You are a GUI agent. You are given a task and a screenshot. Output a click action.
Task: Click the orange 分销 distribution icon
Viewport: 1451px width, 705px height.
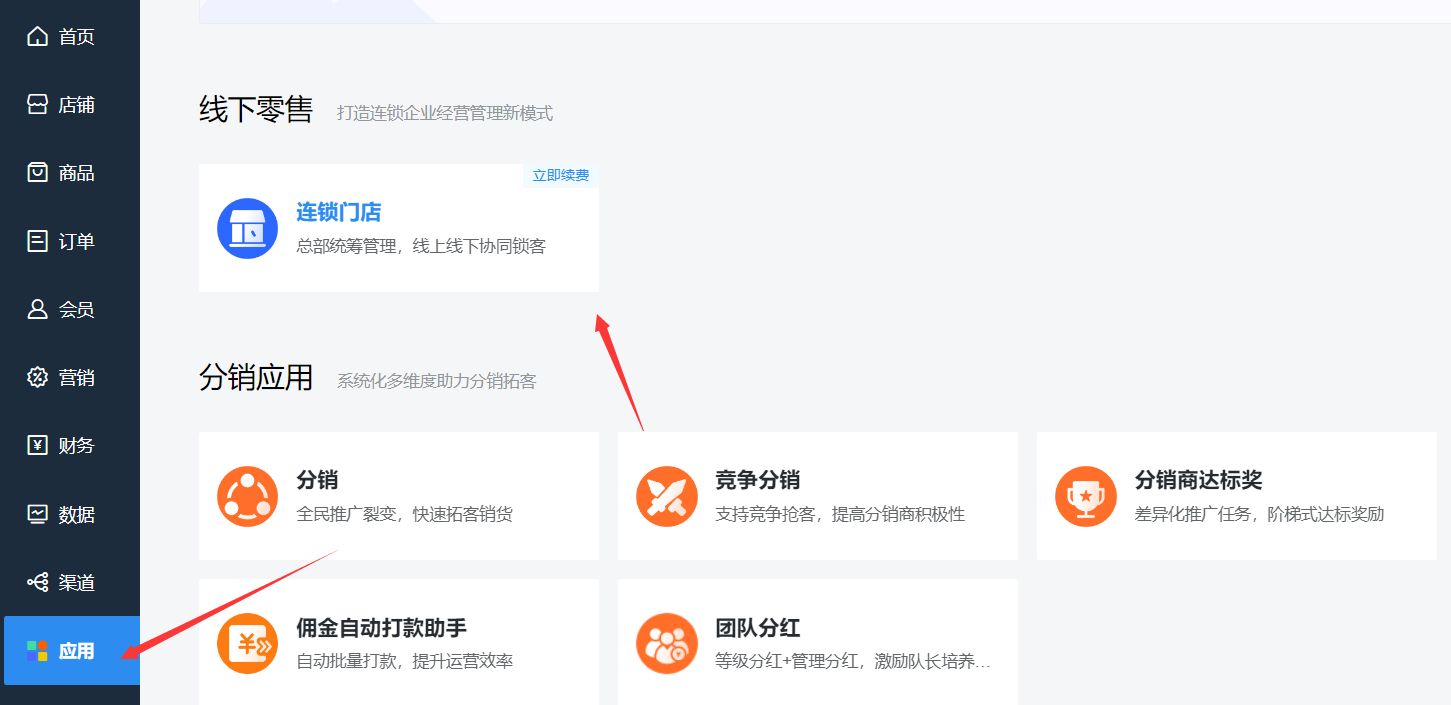247,496
